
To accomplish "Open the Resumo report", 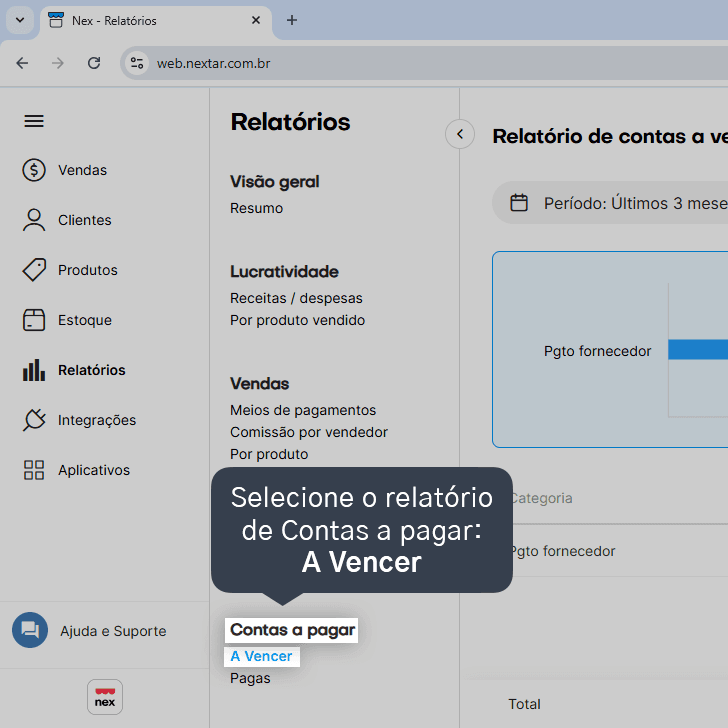I will pyautogui.click(x=256, y=208).
